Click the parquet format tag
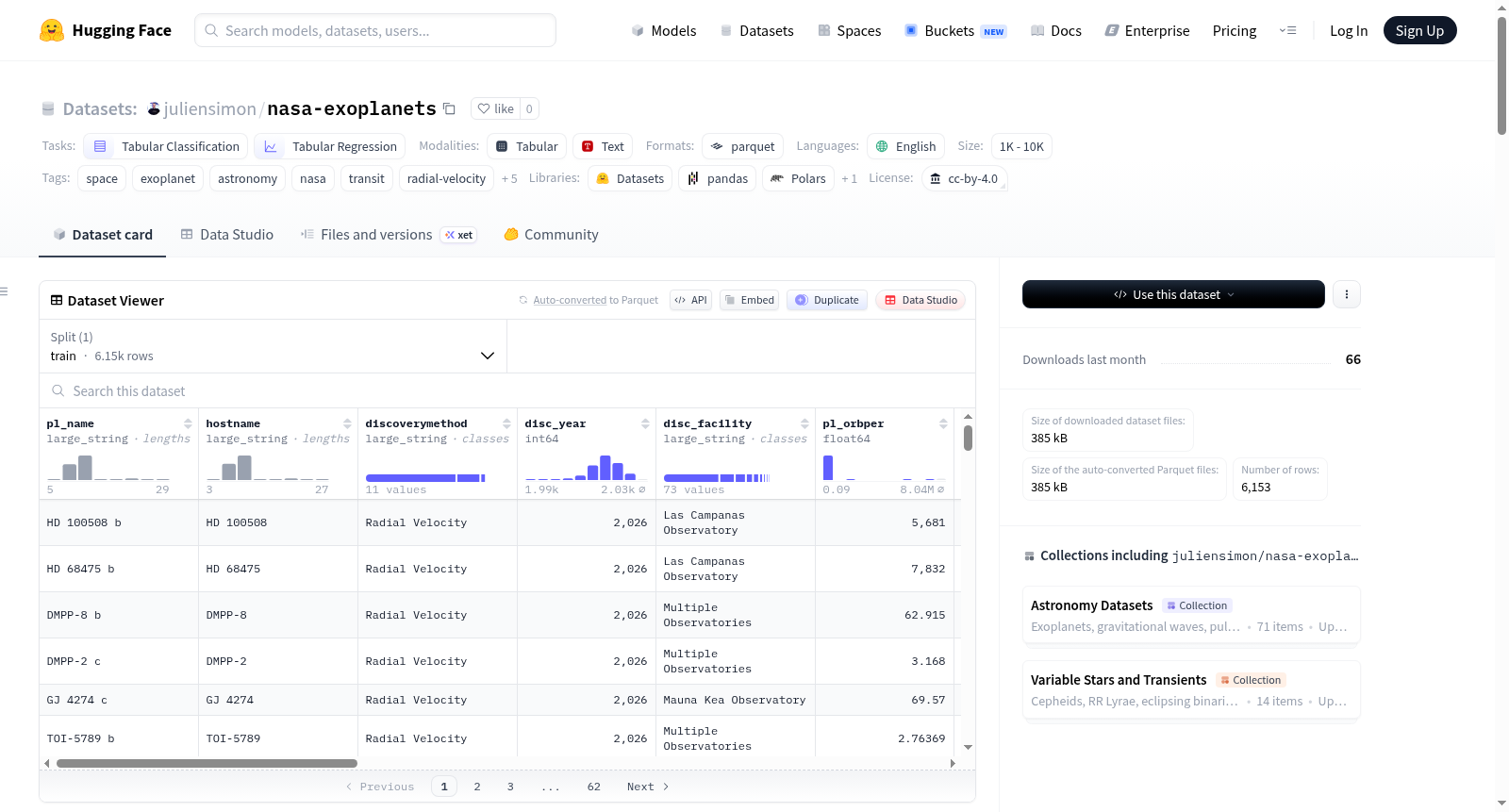This screenshot has width=1509, height=812. point(742,146)
